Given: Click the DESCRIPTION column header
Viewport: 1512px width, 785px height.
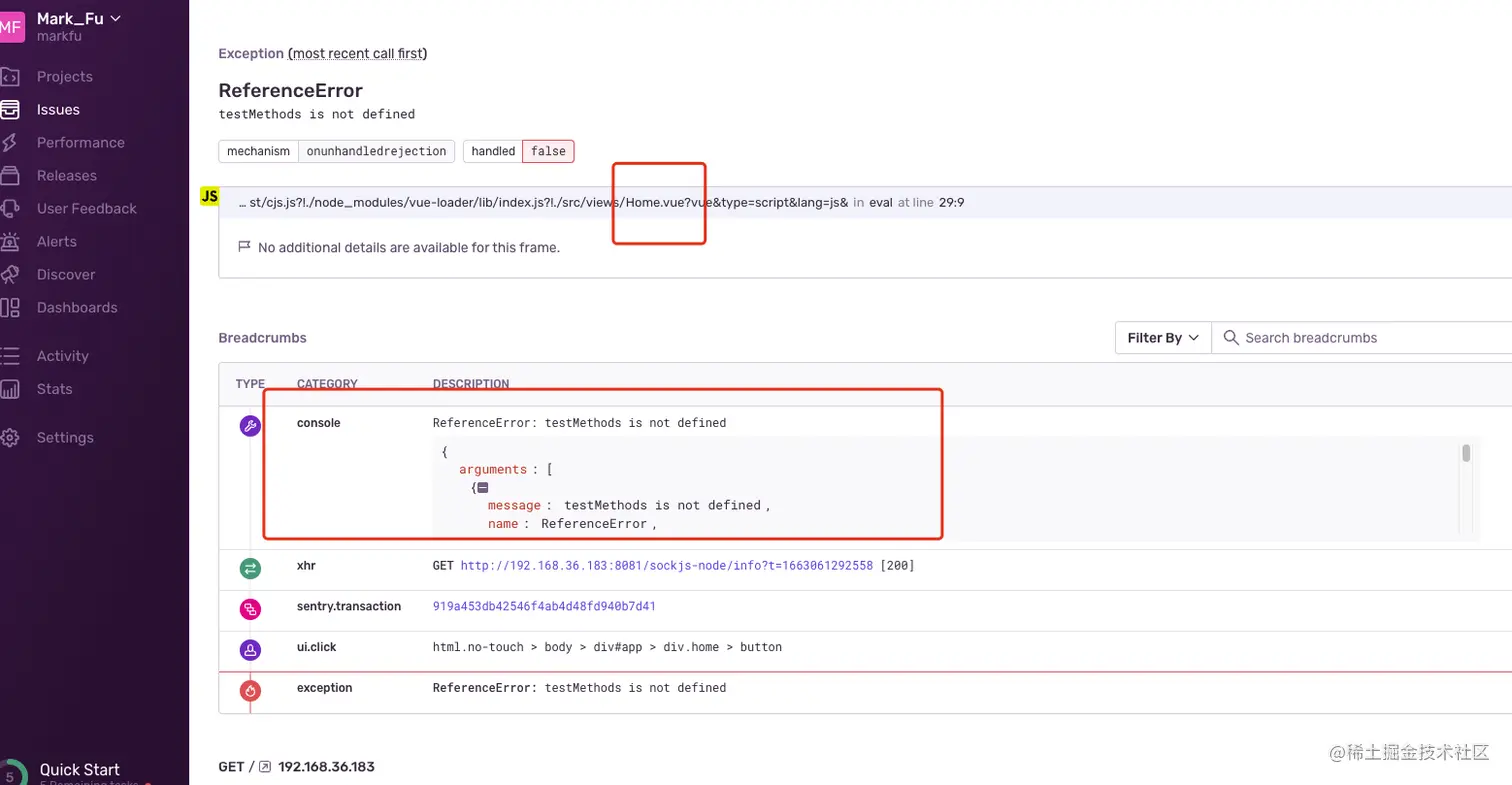Looking at the screenshot, I should [471, 384].
